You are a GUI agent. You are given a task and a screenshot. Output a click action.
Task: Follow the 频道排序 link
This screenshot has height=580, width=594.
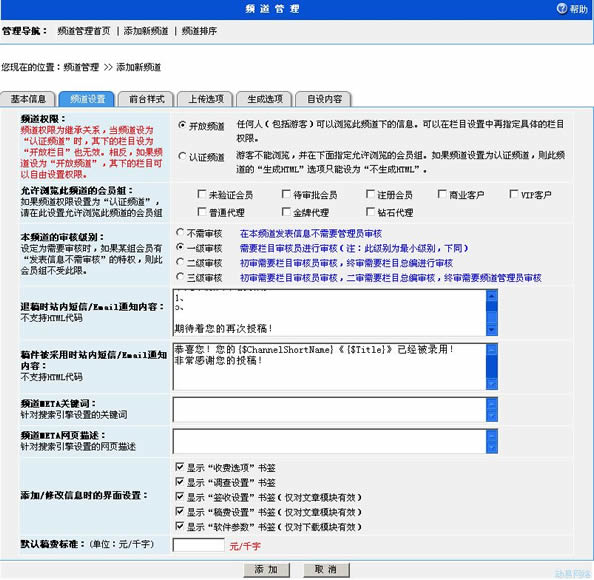click(x=199, y=31)
